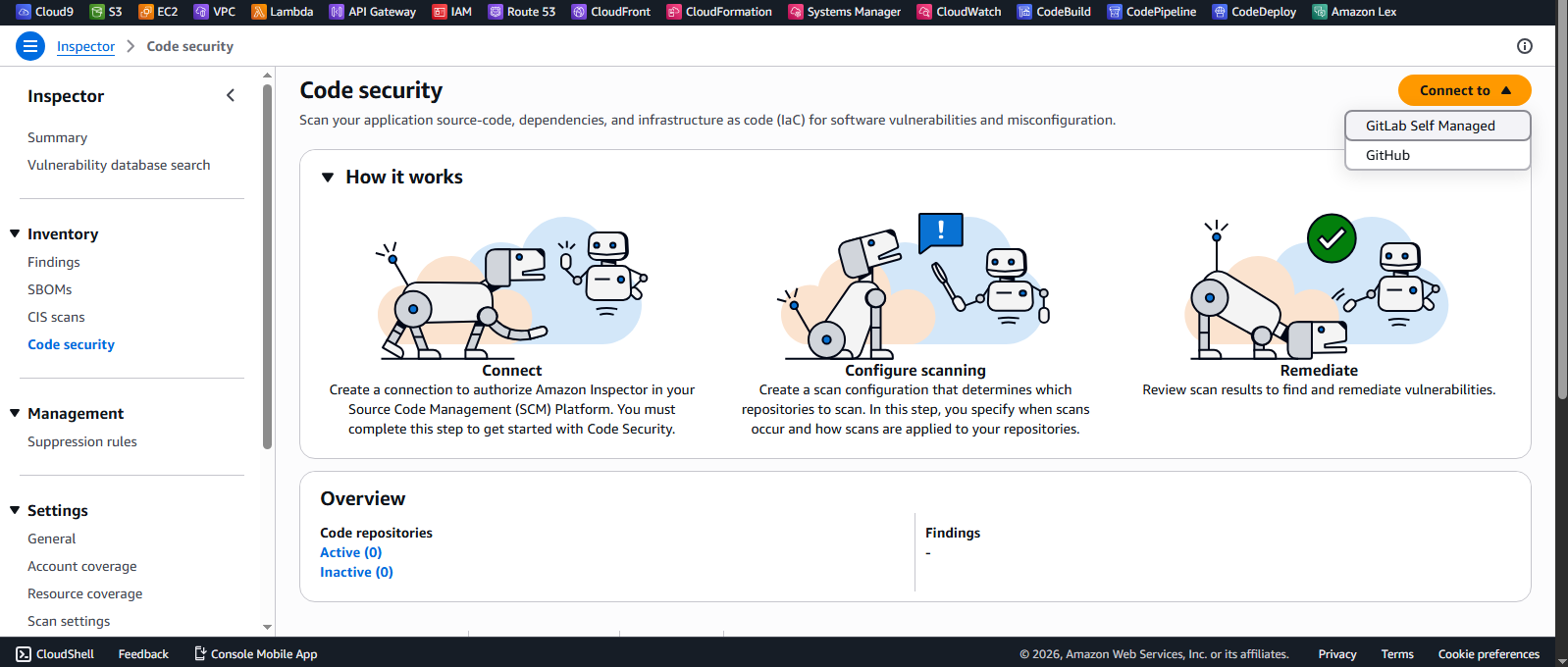Open the EC2 shortcut icon
Image resolution: width=1568 pixels, height=667 pixels.
coord(146,12)
